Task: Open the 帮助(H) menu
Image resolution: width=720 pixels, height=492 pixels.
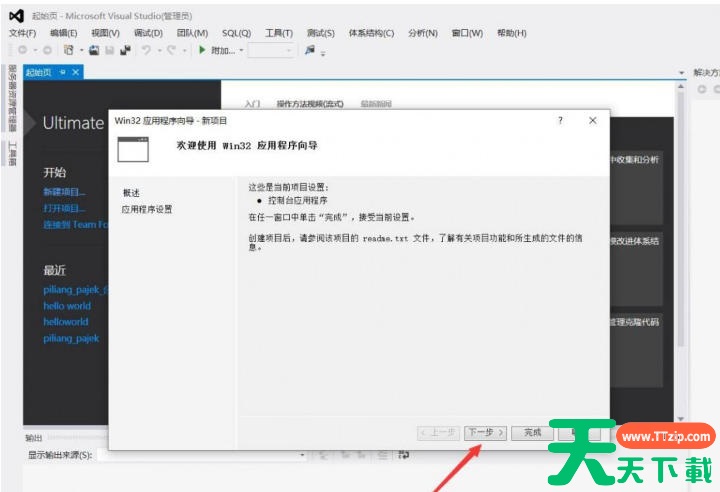Action: 512,33
